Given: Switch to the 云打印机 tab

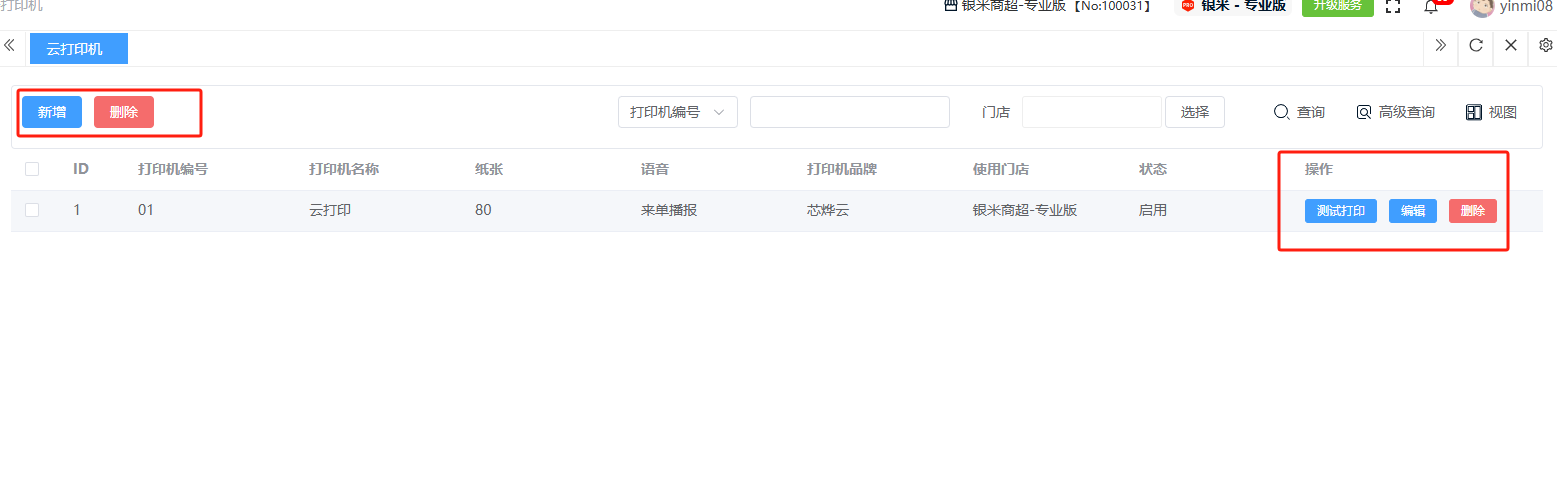Looking at the screenshot, I should tap(78, 49).
